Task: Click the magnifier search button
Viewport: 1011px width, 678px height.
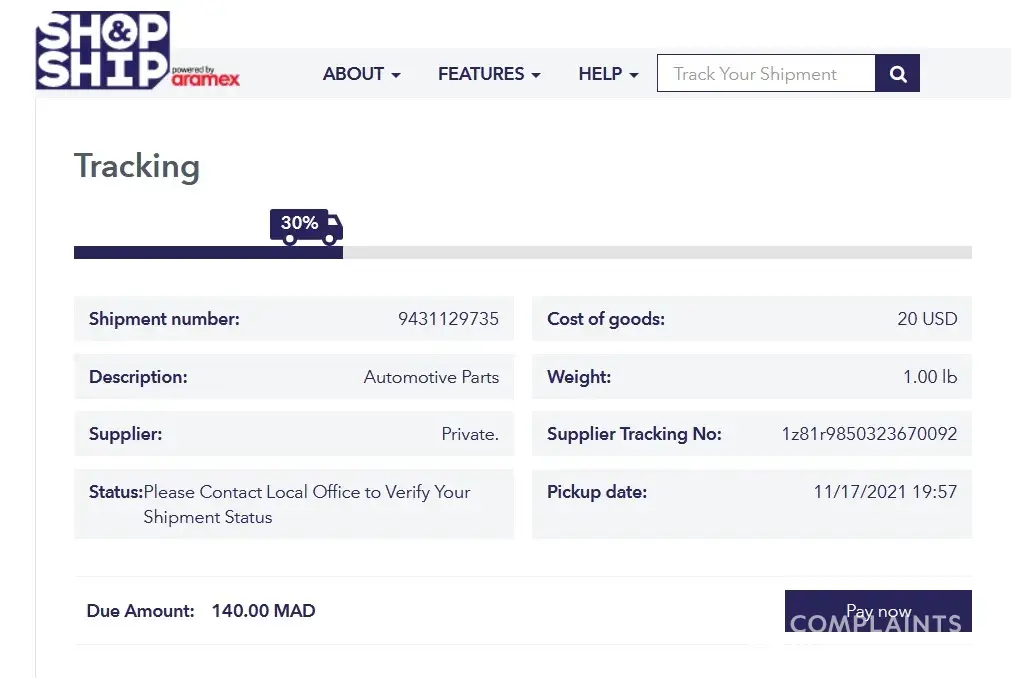Action: [x=897, y=74]
